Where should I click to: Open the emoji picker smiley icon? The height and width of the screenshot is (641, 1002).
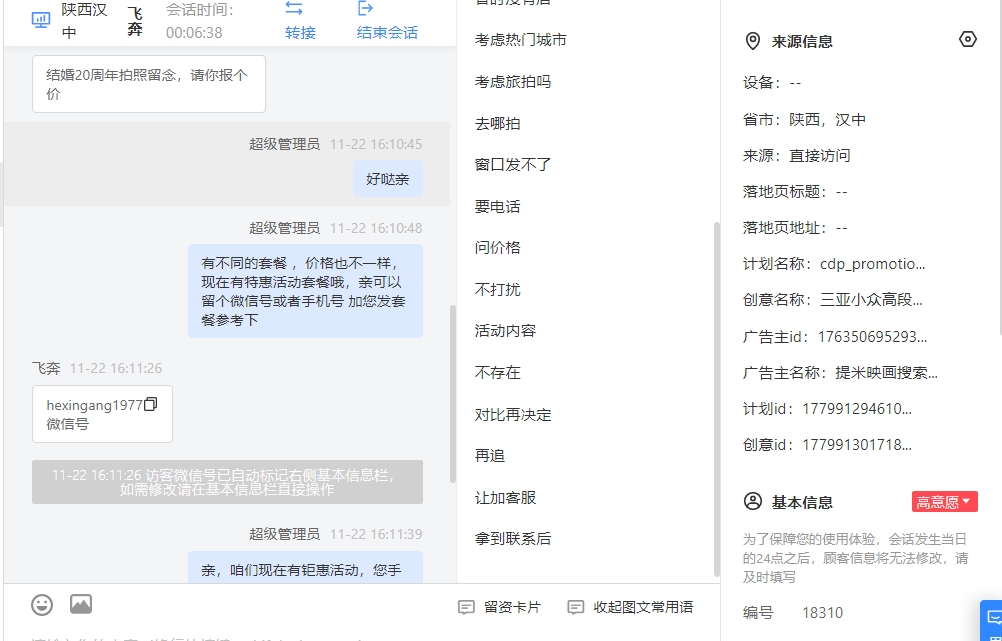tap(42, 605)
